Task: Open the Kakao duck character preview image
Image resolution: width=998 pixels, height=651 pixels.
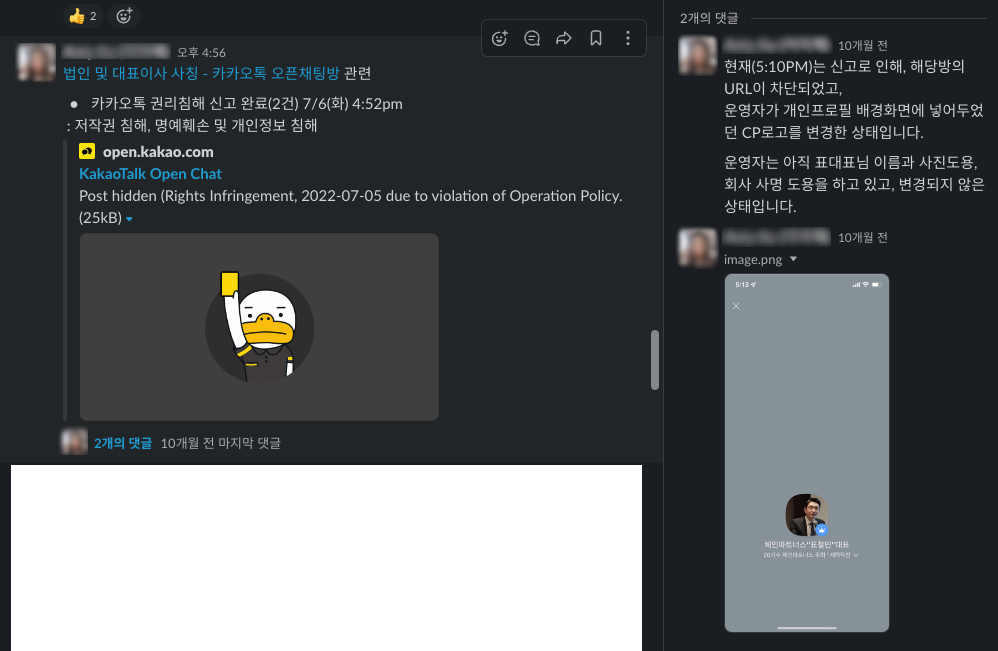Action: click(x=259, y=327)
